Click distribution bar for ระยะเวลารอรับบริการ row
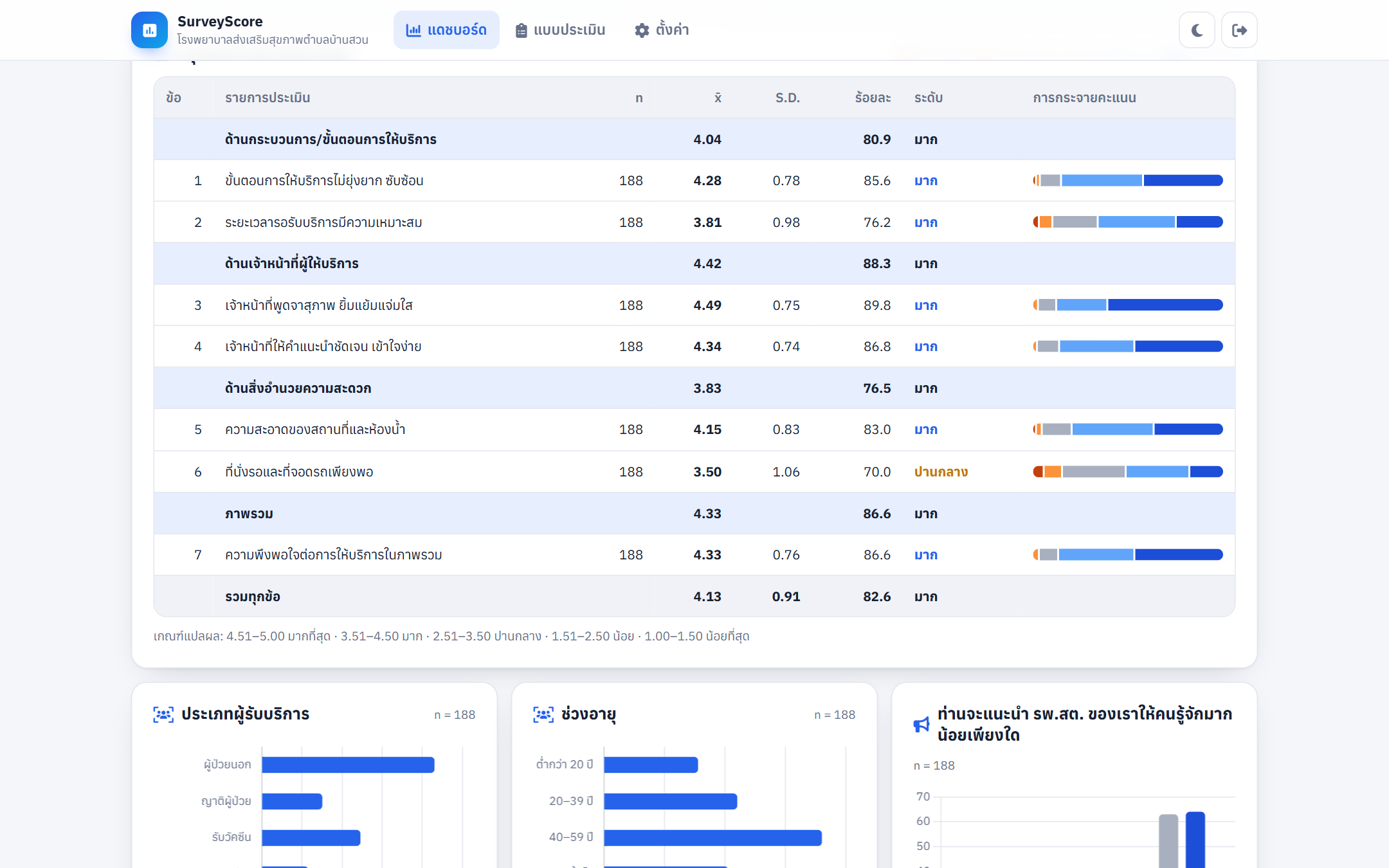The width and height of the screenshot is (1389, 868). coord(1128,222)
